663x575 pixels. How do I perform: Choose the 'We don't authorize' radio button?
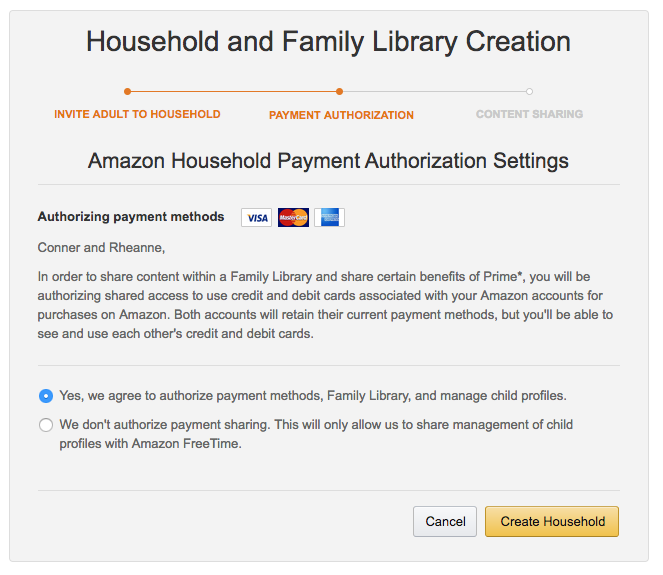[x=46, y=425]
